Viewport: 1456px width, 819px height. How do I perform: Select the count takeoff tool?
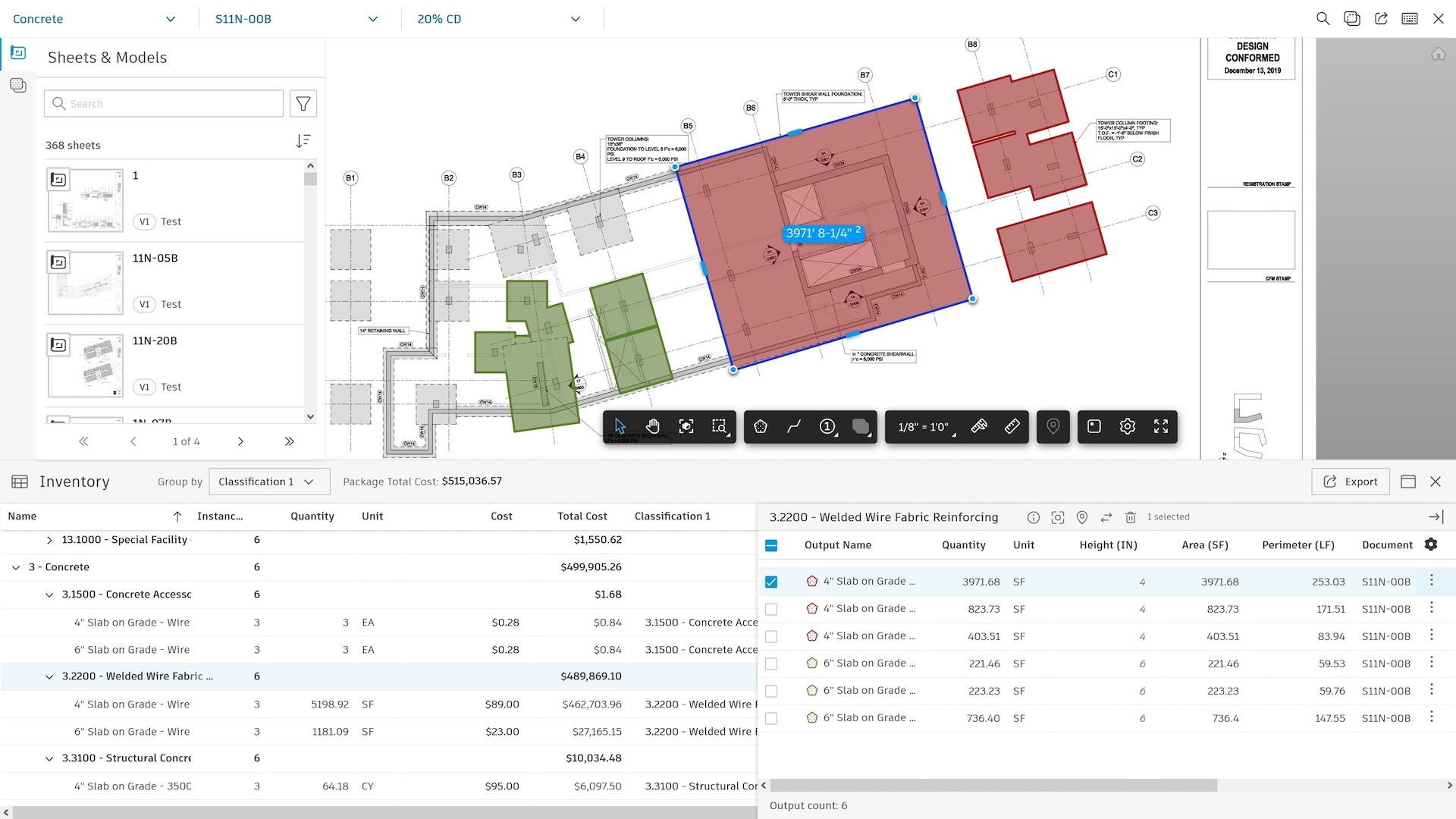[x=828, y=427]
